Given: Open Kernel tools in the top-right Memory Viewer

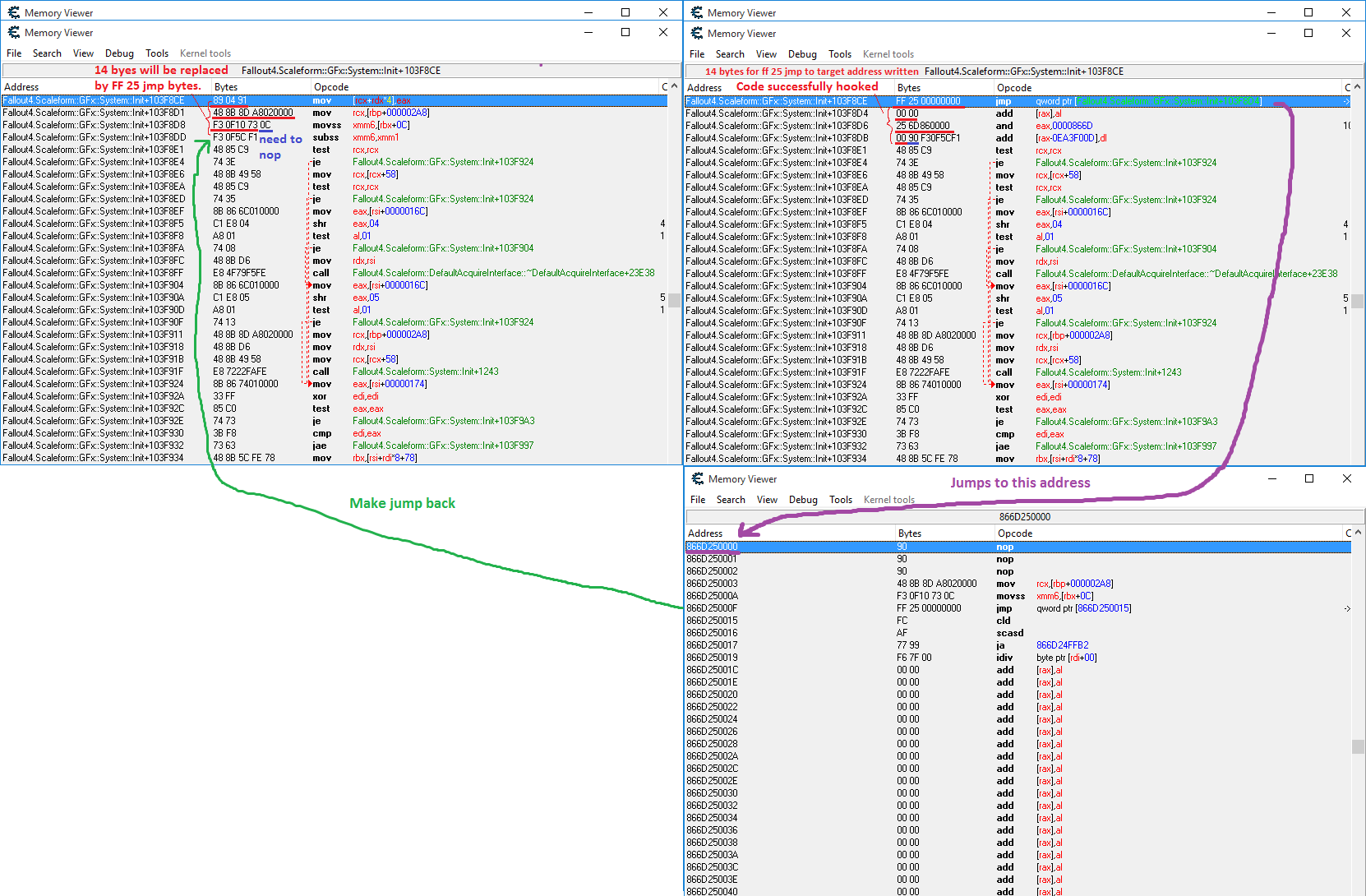Looking at the screenshot, I should click(888, 54).
